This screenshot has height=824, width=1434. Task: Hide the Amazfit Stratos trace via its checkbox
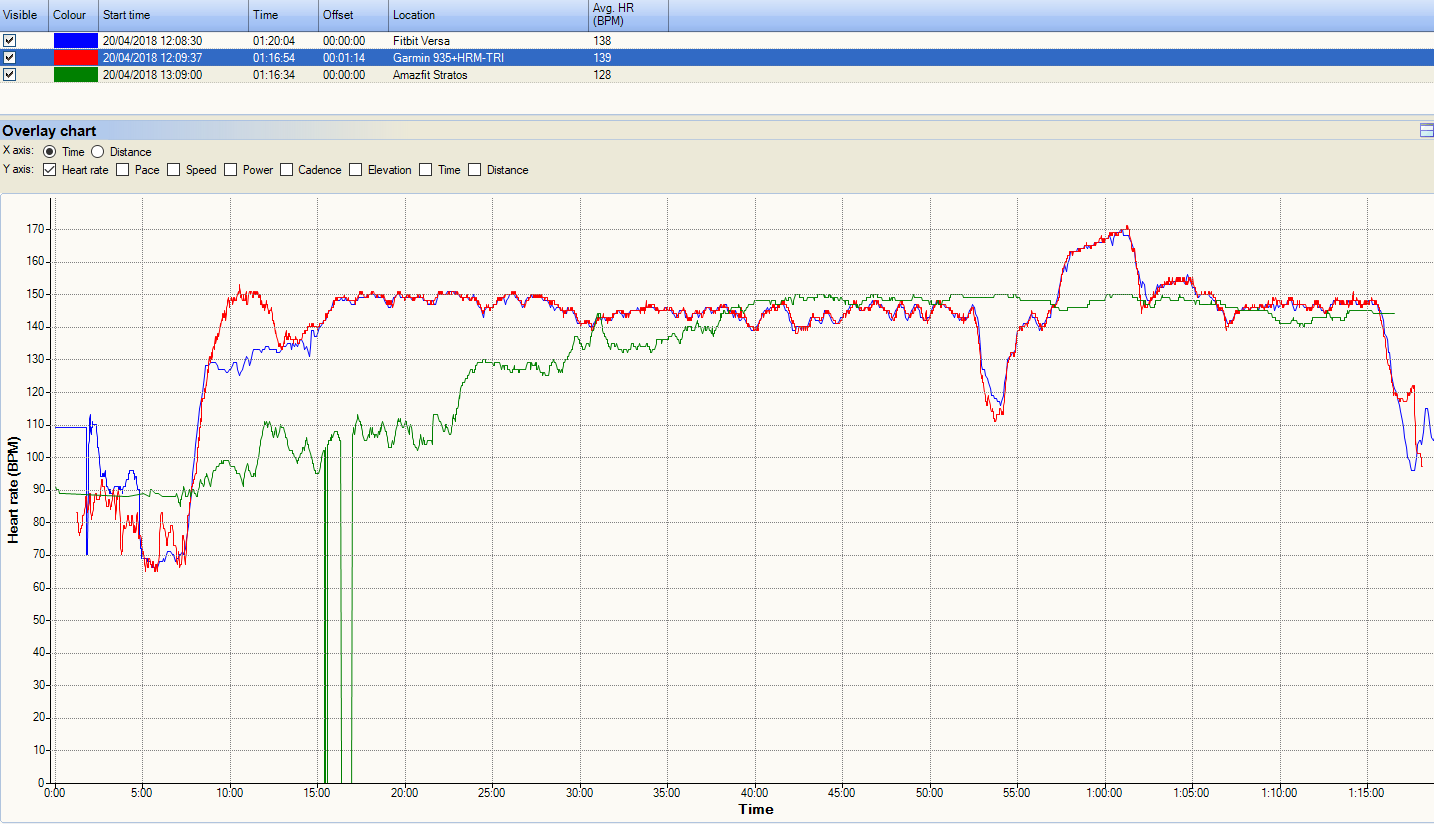[10, 75]
